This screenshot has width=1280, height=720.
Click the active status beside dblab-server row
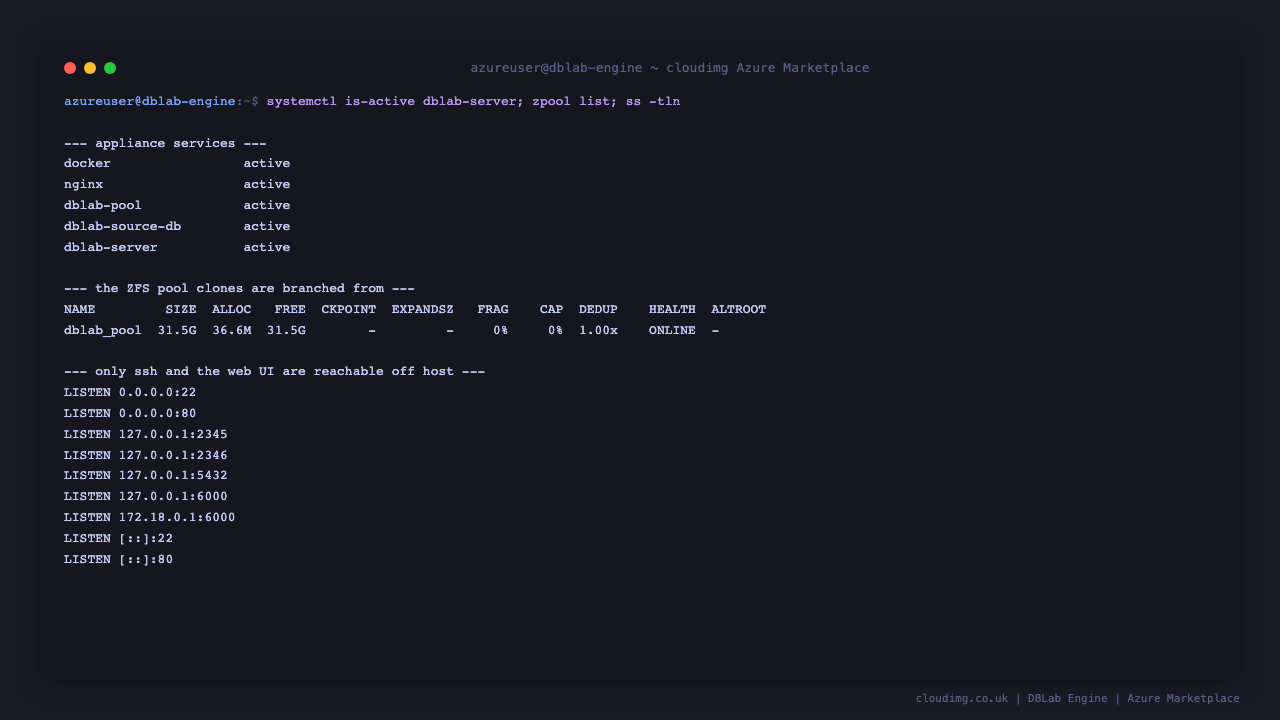267,247
